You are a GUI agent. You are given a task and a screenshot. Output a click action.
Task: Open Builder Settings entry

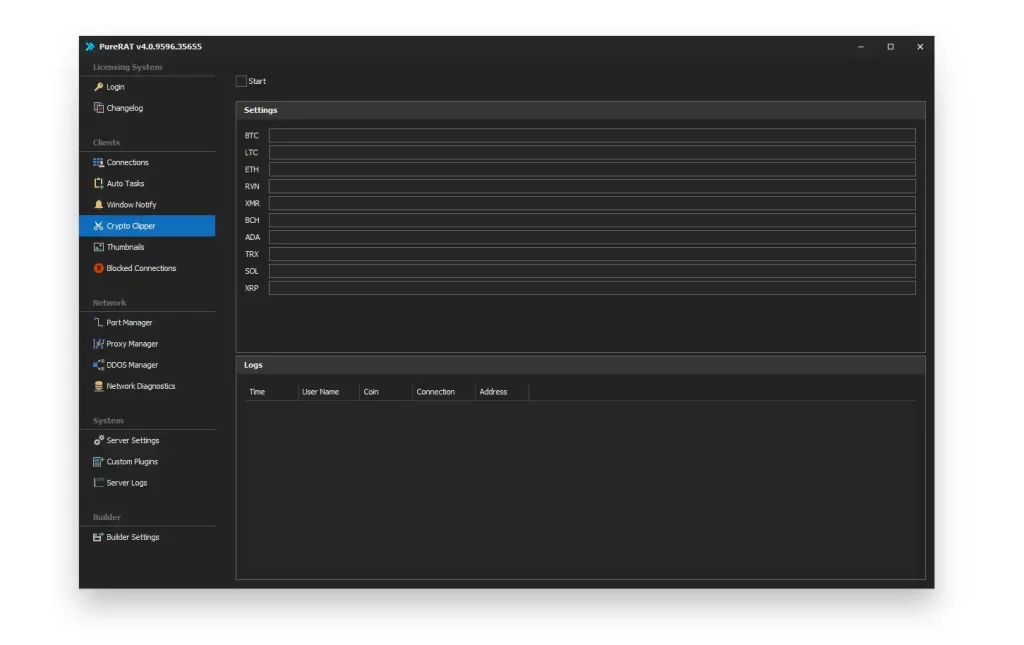pyautogui.click(x=132, y=537)
